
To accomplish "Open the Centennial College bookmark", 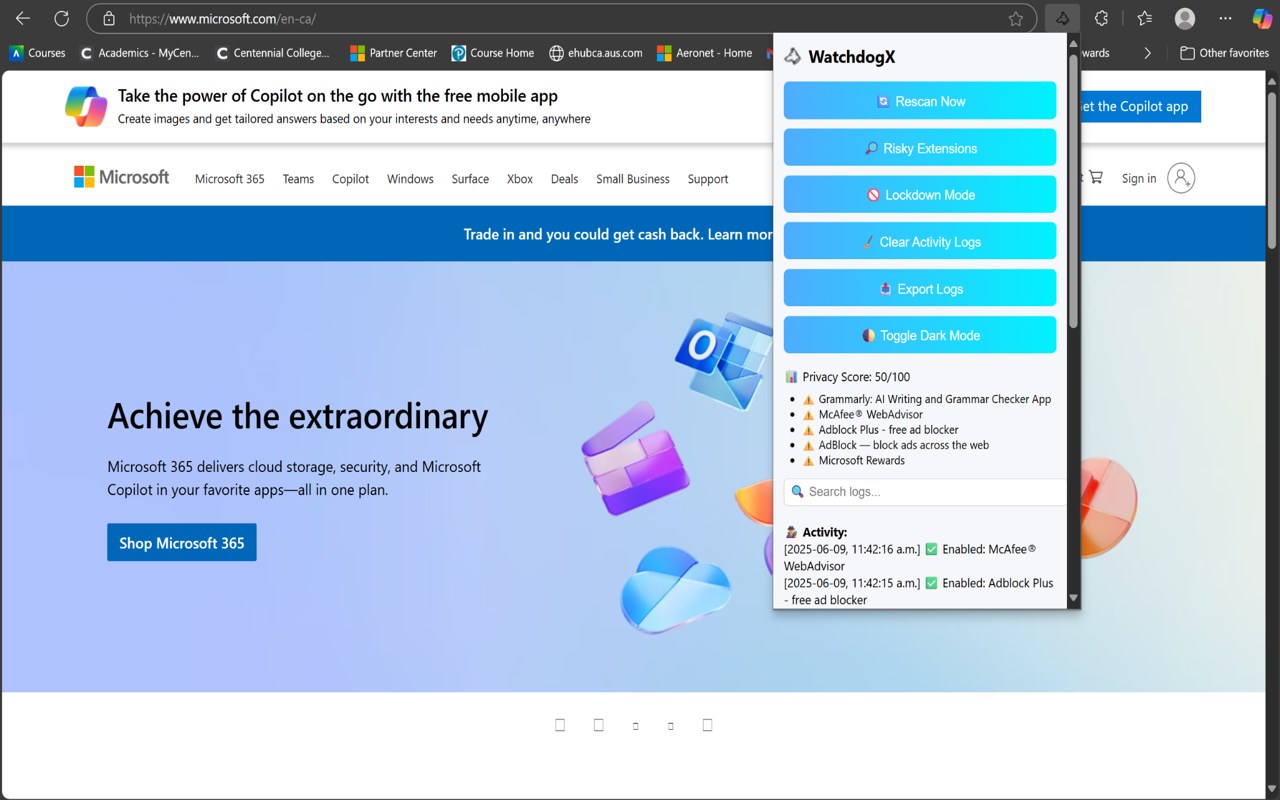I will click(x=273, y=53).
